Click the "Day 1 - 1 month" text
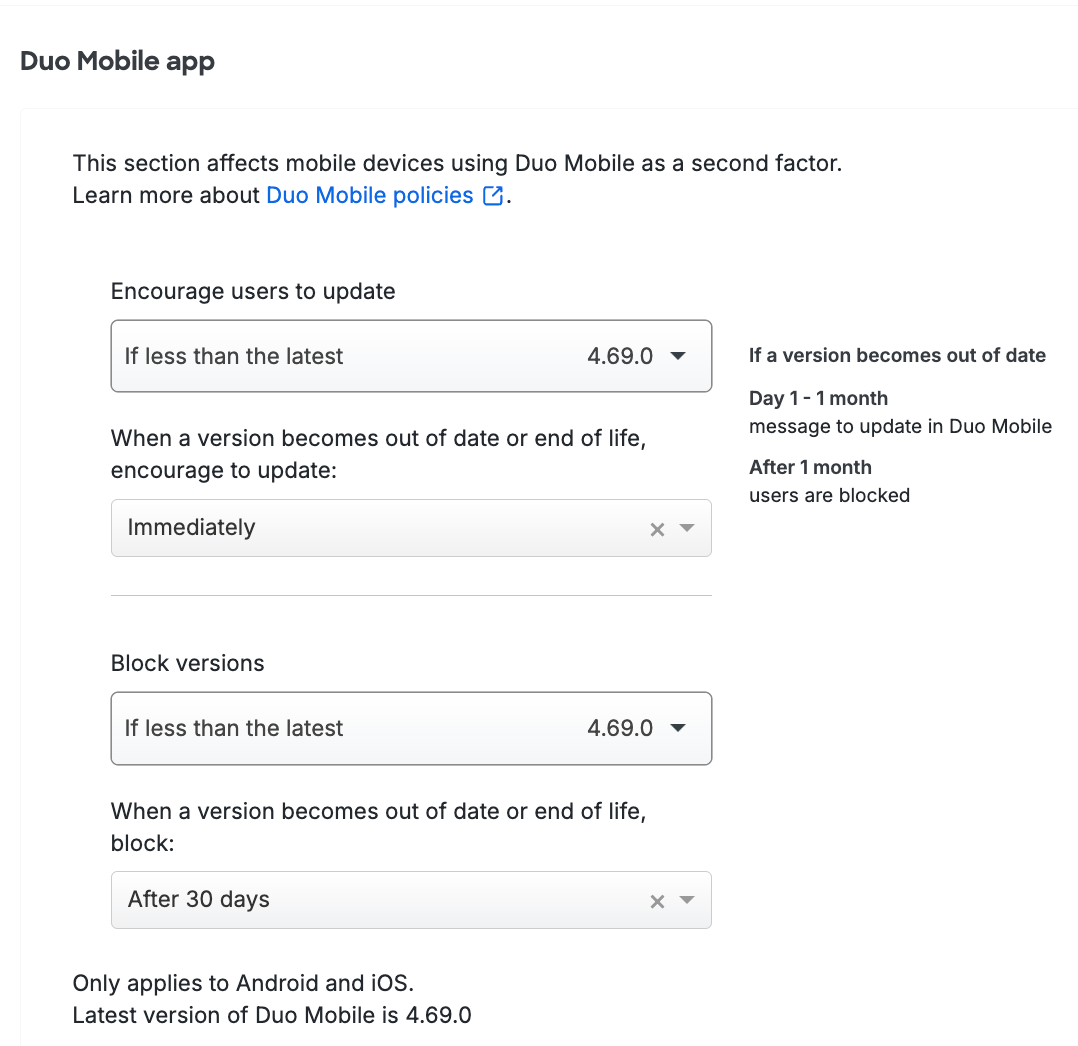The width and height of the screenshot is (1078, 1046). [x=818, y=398]
